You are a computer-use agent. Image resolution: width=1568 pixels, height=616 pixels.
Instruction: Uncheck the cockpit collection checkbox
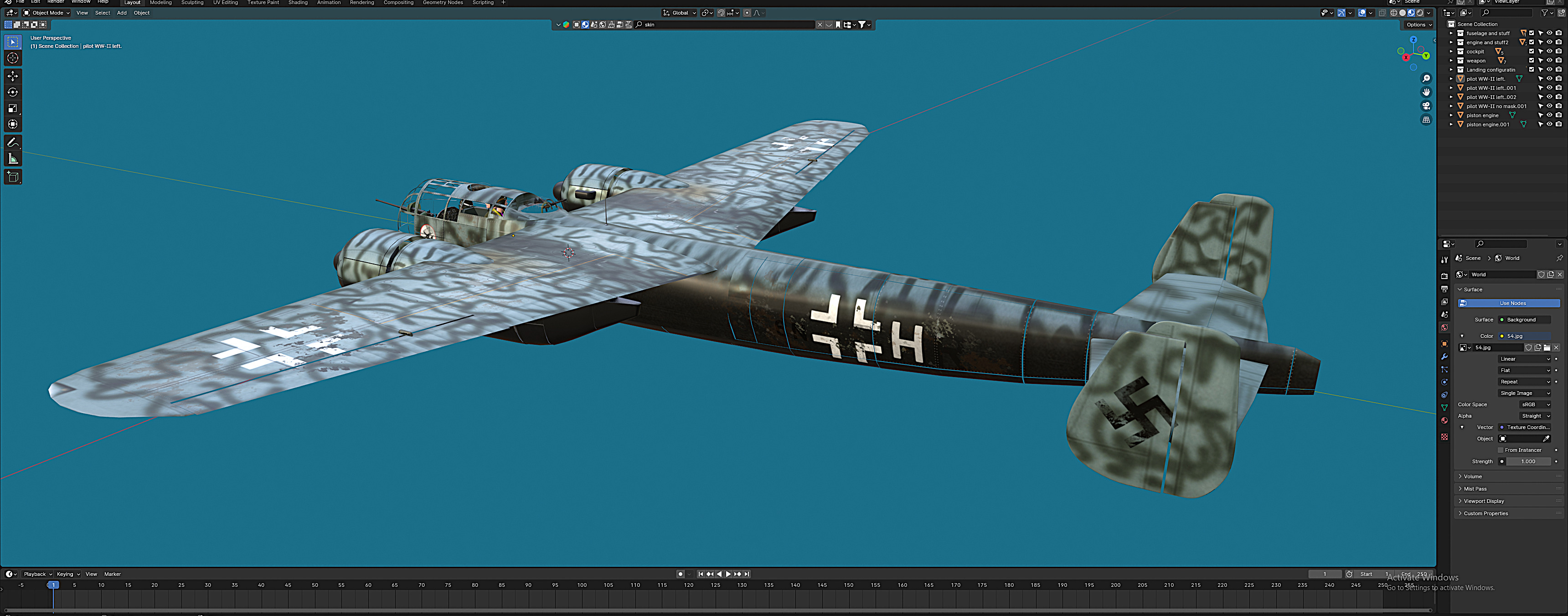(x=1532, y=52)
